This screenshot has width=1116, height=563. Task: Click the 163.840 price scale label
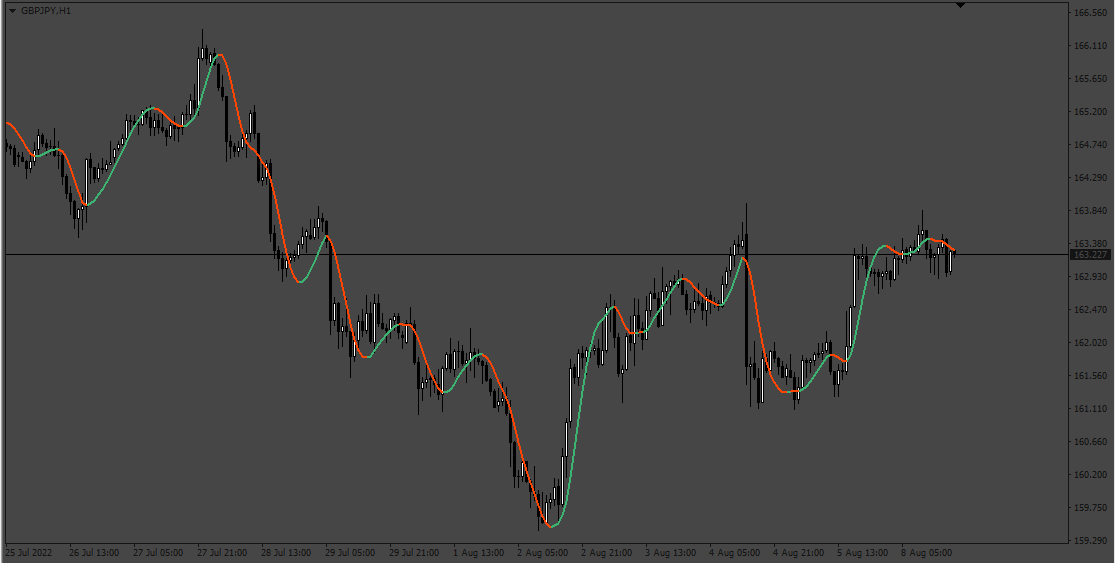coord(1090,211)
